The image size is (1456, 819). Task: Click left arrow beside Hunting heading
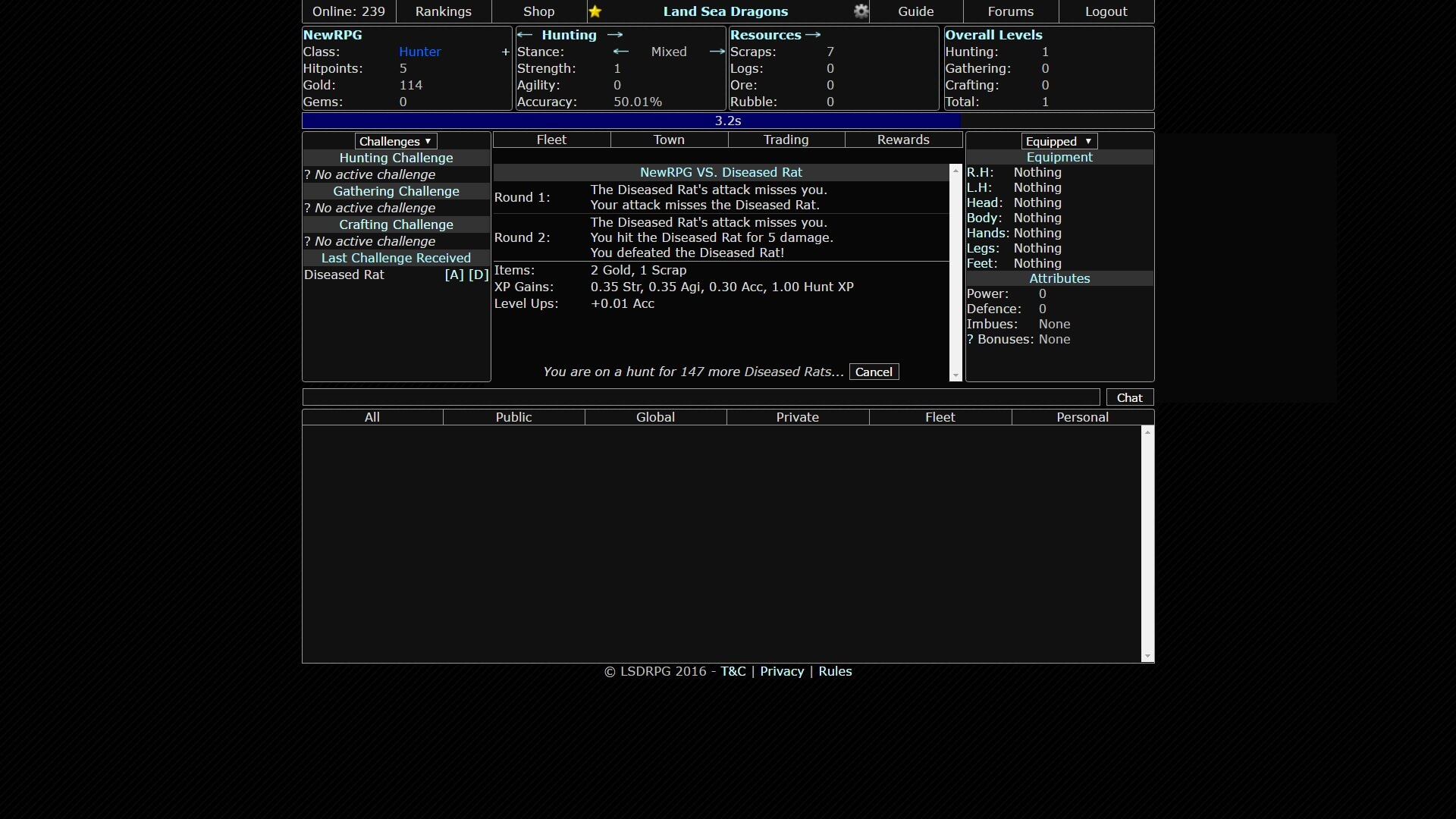point(525,35)
